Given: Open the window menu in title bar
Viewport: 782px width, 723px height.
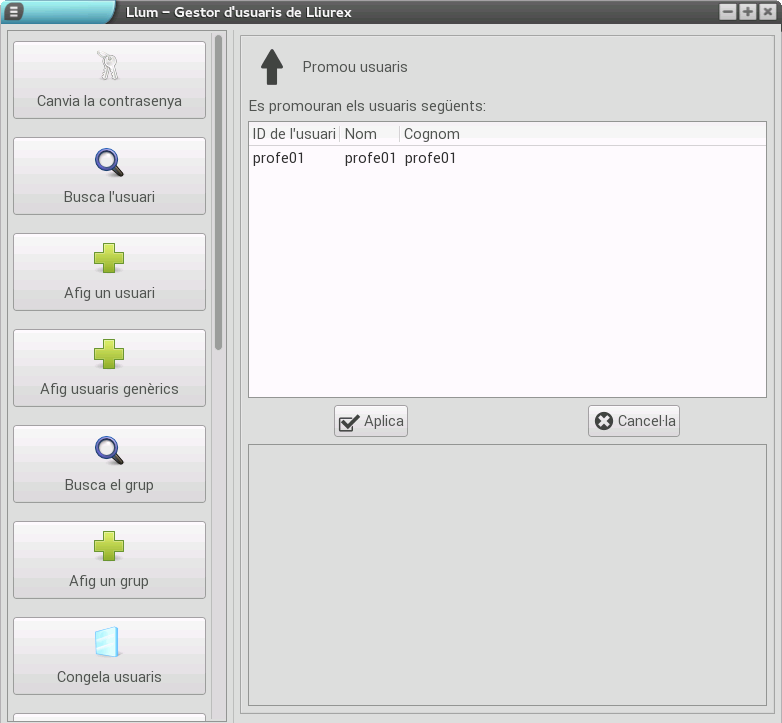Looking at the screenshot, I should click(14, 12).
